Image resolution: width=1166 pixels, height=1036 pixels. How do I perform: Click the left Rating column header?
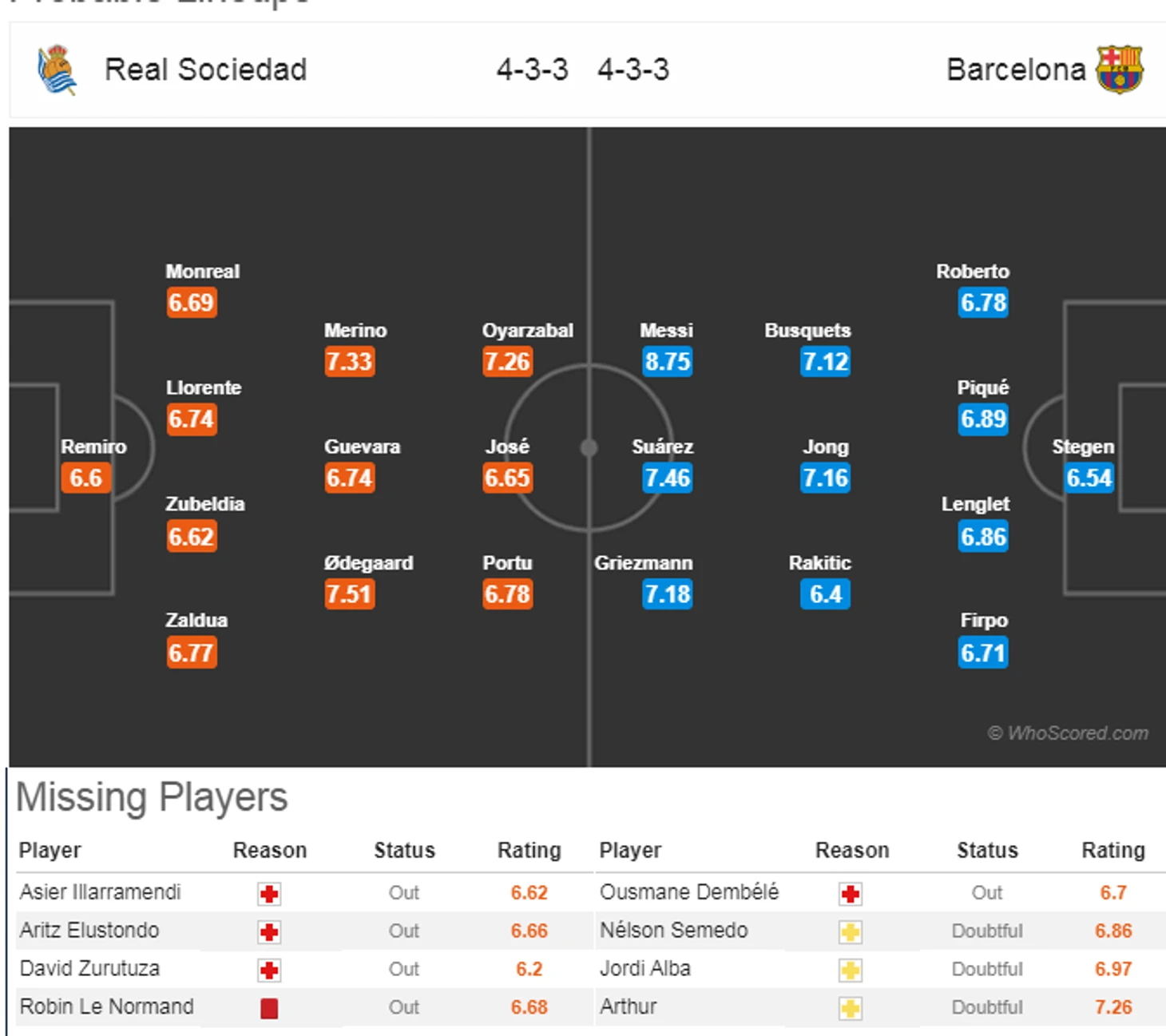[529, 851]
